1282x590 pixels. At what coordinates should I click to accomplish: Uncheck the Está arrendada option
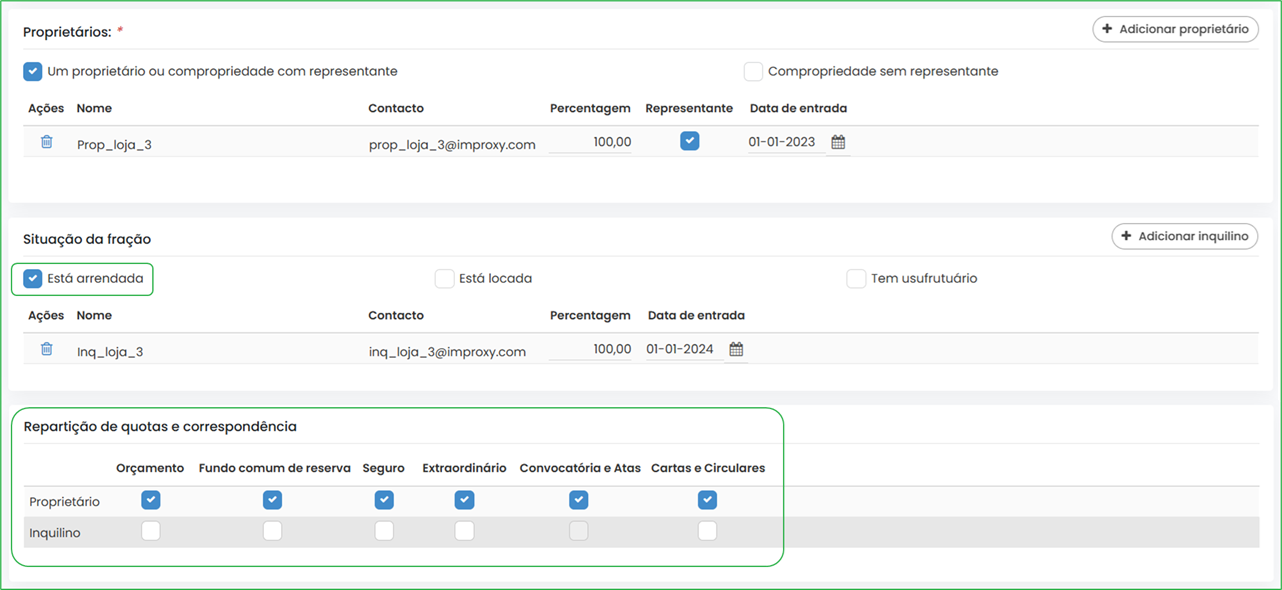coord(33,278)
